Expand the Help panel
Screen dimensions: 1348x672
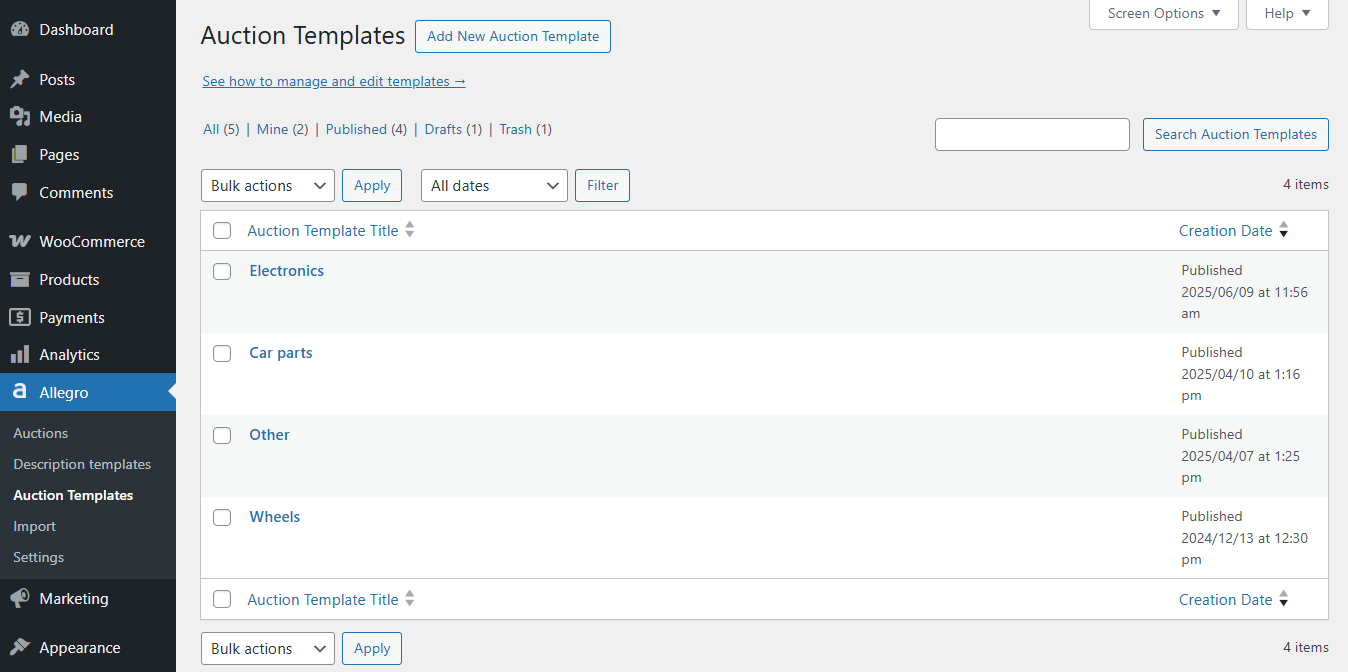point(1287,14)
